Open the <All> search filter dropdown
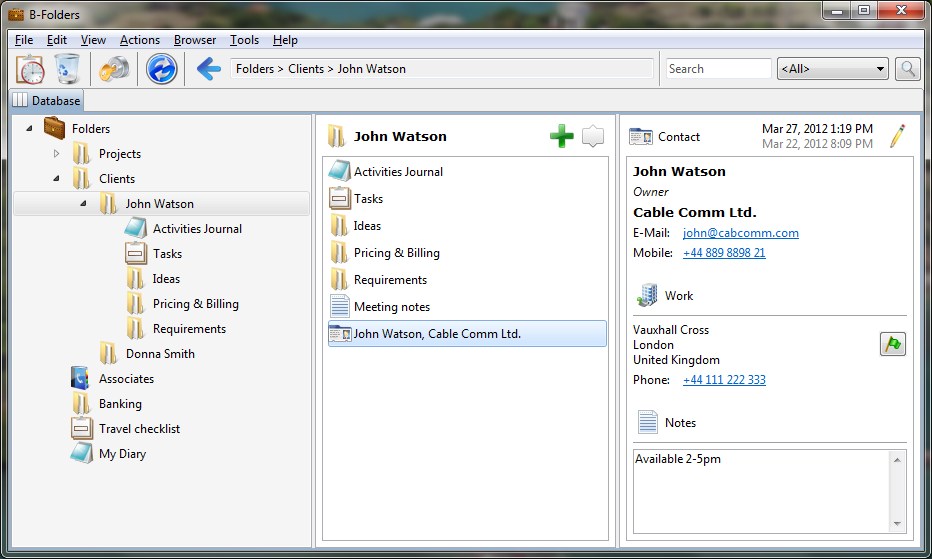Viewport: 932px width, 559px height. [x=832, y=69]
